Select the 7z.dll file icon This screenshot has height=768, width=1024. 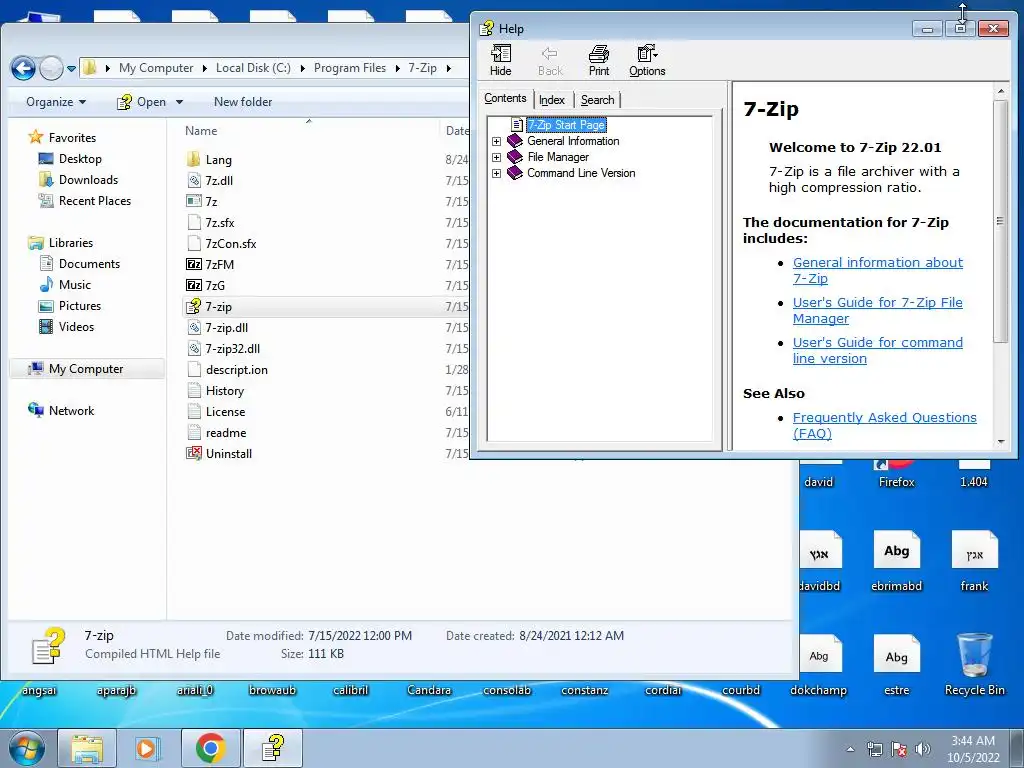click(x=194, y=181)
